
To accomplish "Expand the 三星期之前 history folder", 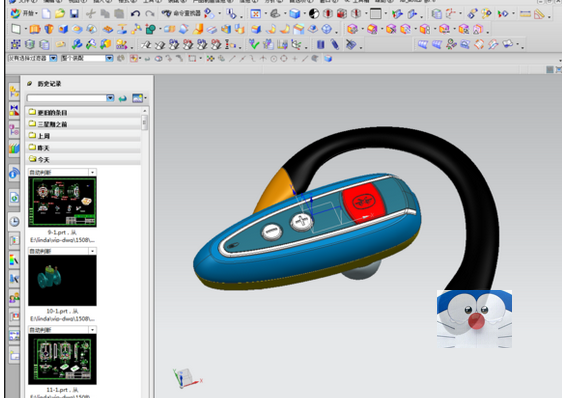I will 83,124.
